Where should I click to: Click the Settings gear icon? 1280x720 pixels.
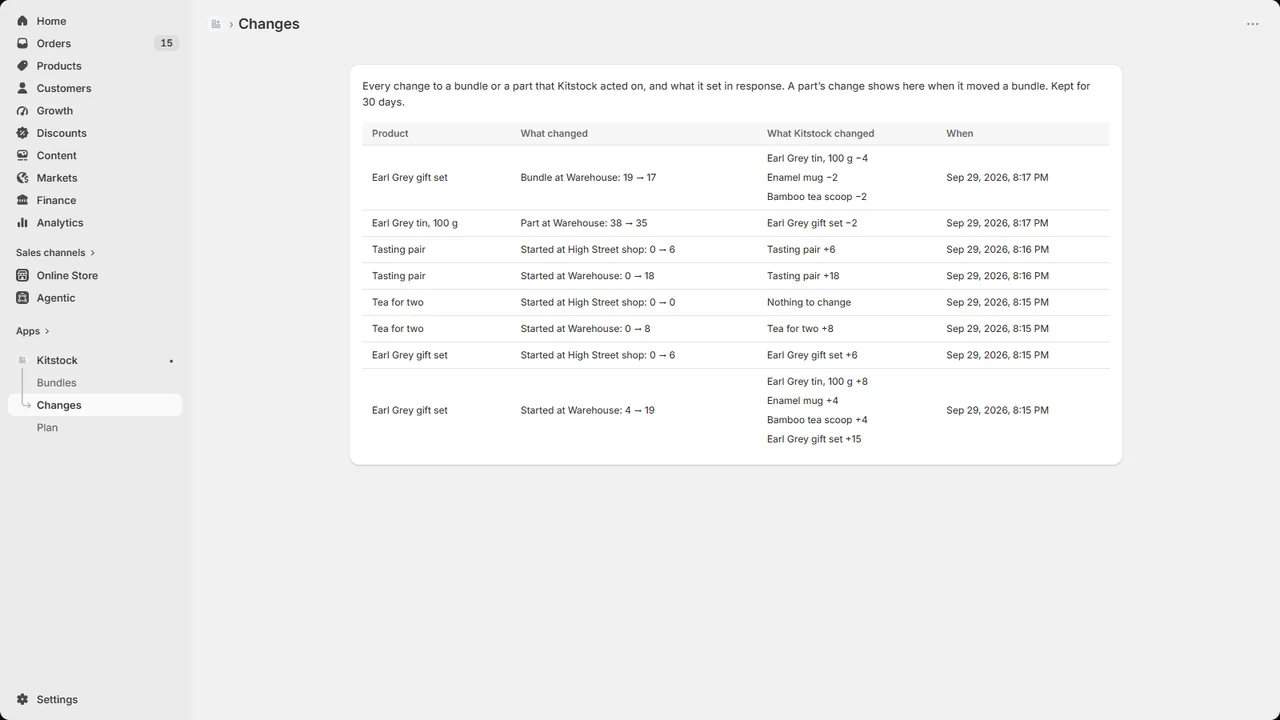click(22, 700)
